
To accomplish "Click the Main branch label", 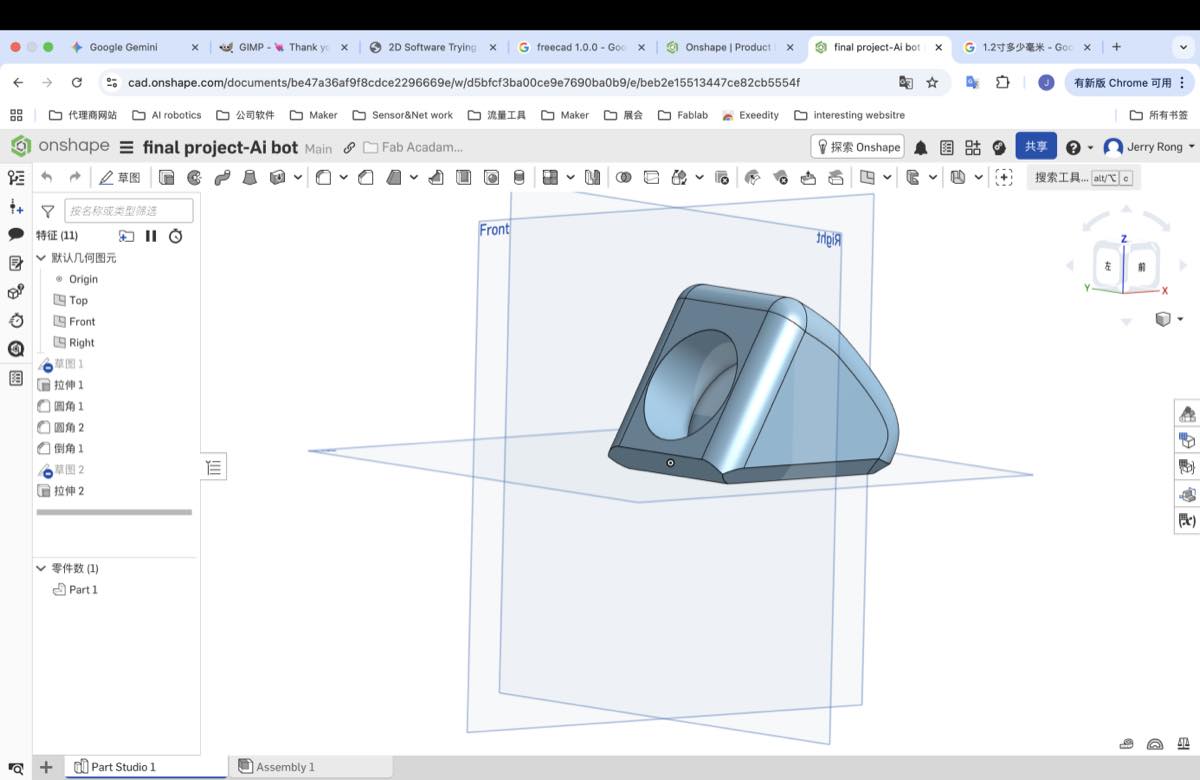I will click(318, 148).
